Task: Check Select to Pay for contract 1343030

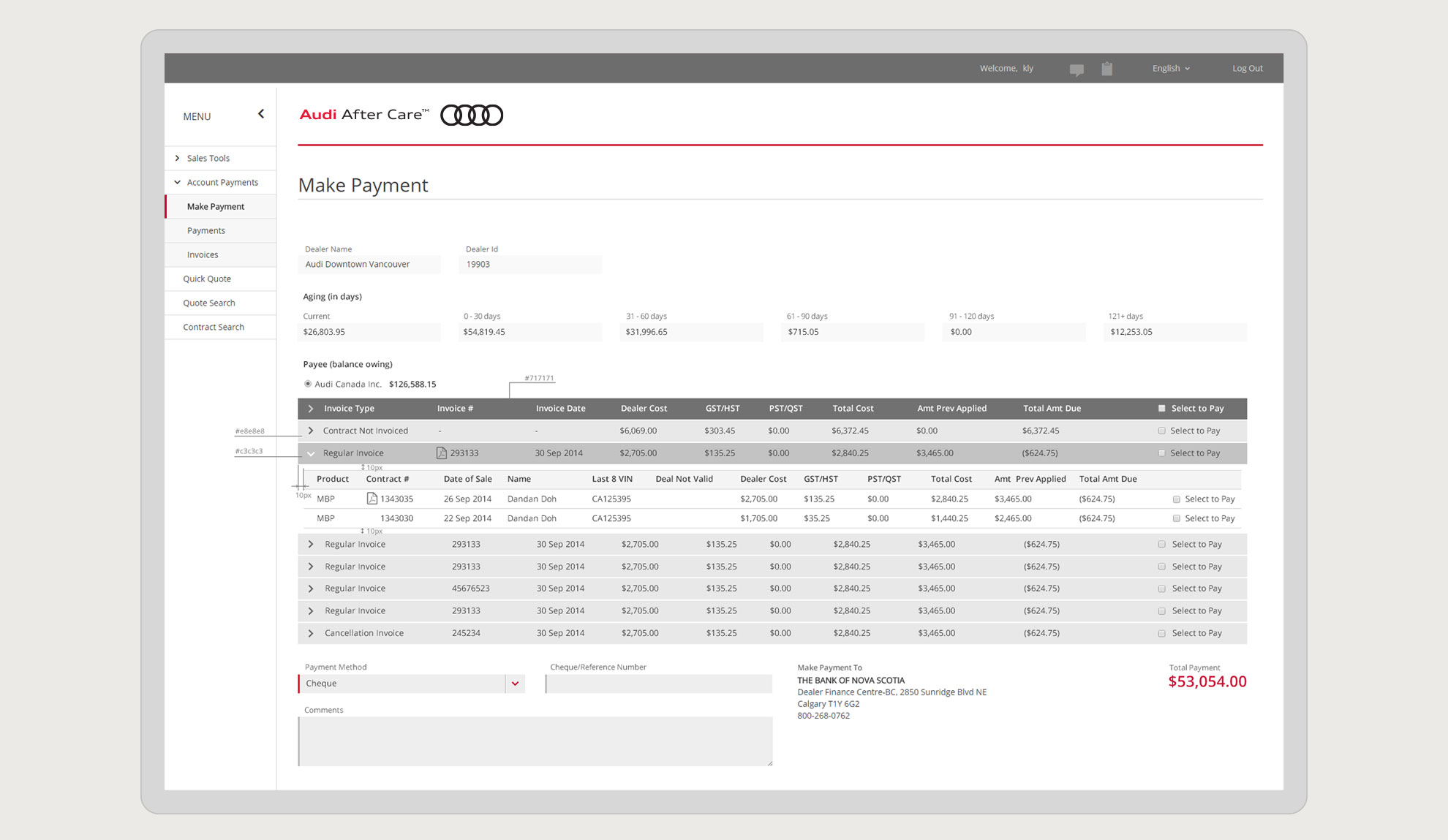Action: coord(1176,518)
